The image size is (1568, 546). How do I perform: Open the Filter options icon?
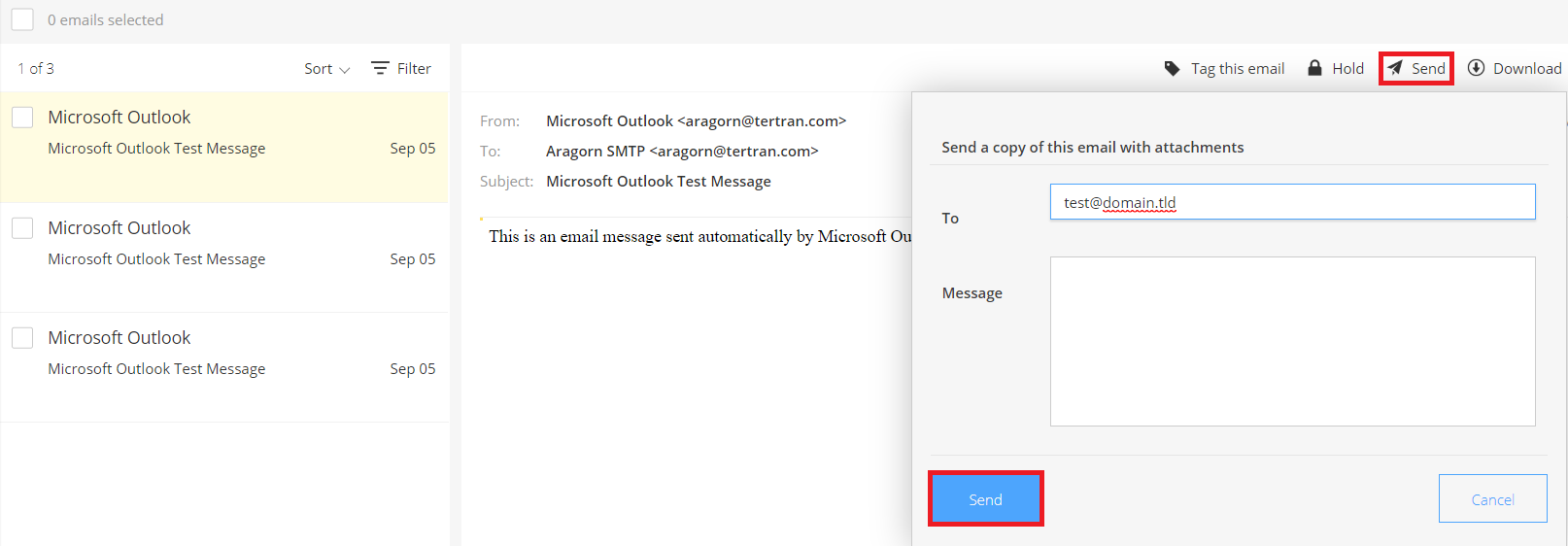(380, 68)
